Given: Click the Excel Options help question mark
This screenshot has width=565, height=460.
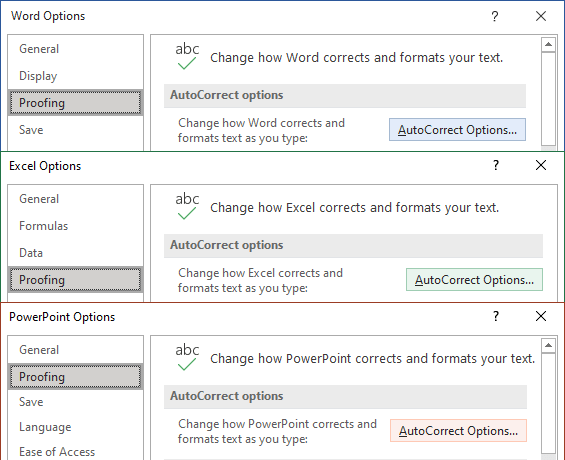Looking at the screenshot, I should click(x=496, y=165).
